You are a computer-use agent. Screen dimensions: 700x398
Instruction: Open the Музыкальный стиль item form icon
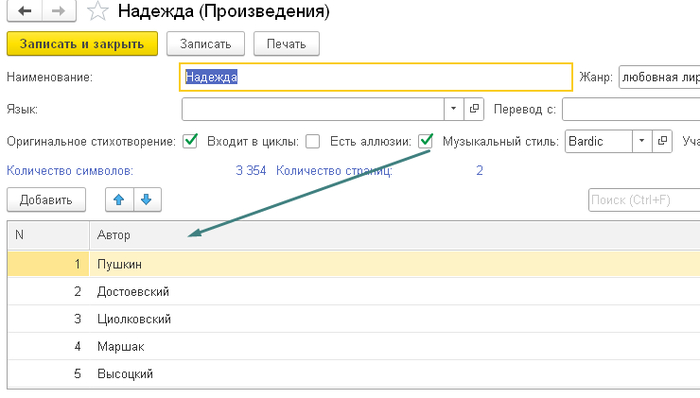coord(662,141)
